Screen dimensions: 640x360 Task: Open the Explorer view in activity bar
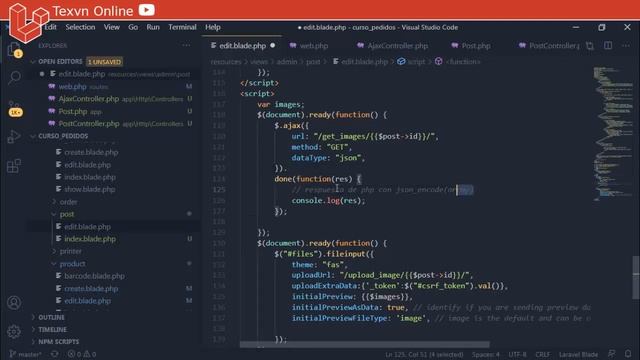[14, 50]
